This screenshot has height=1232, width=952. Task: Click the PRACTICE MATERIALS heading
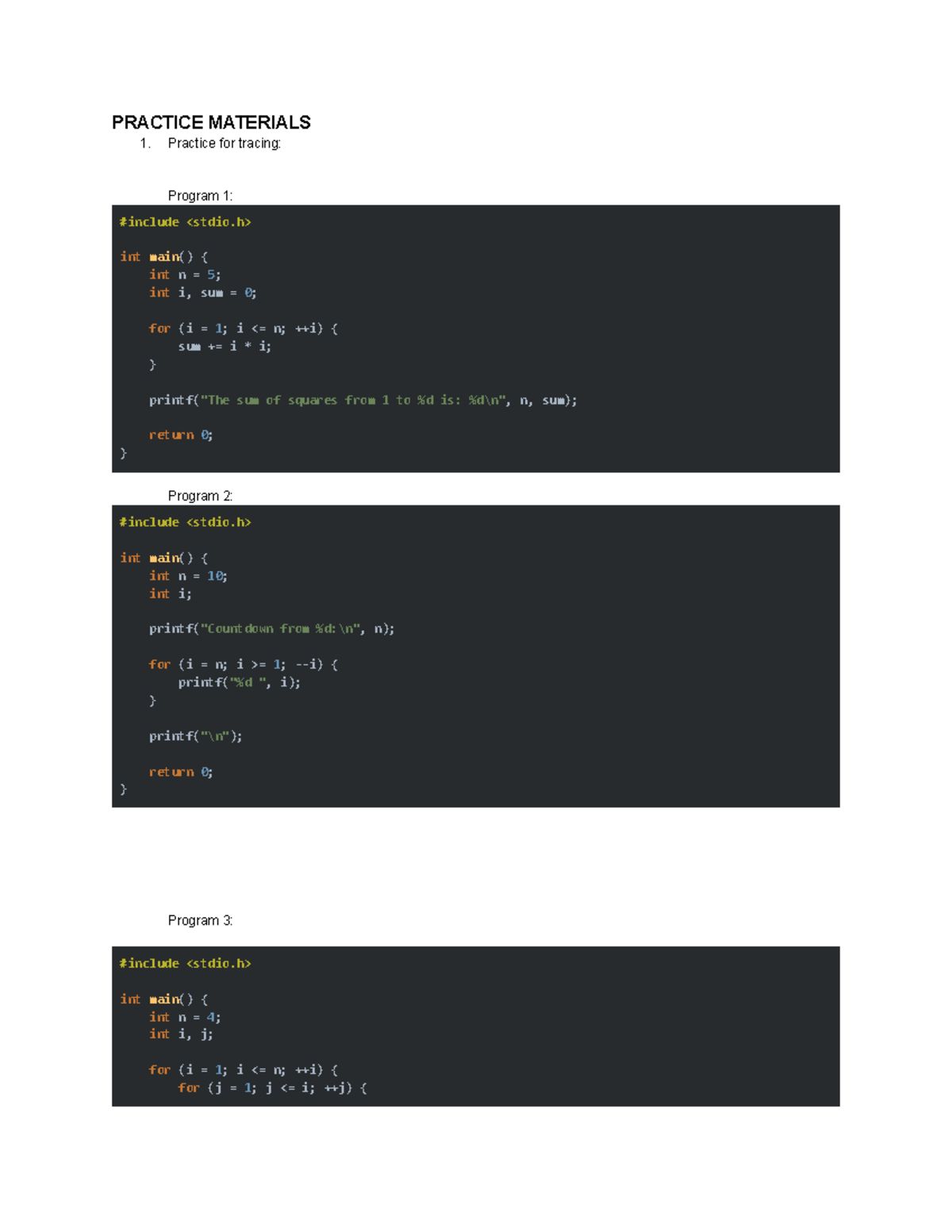tap(211, 122)
